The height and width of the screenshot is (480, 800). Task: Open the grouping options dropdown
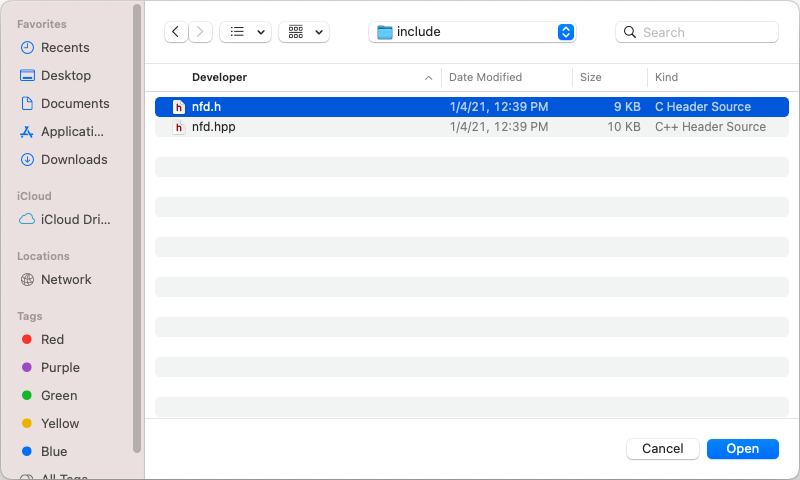click(304, 32)
